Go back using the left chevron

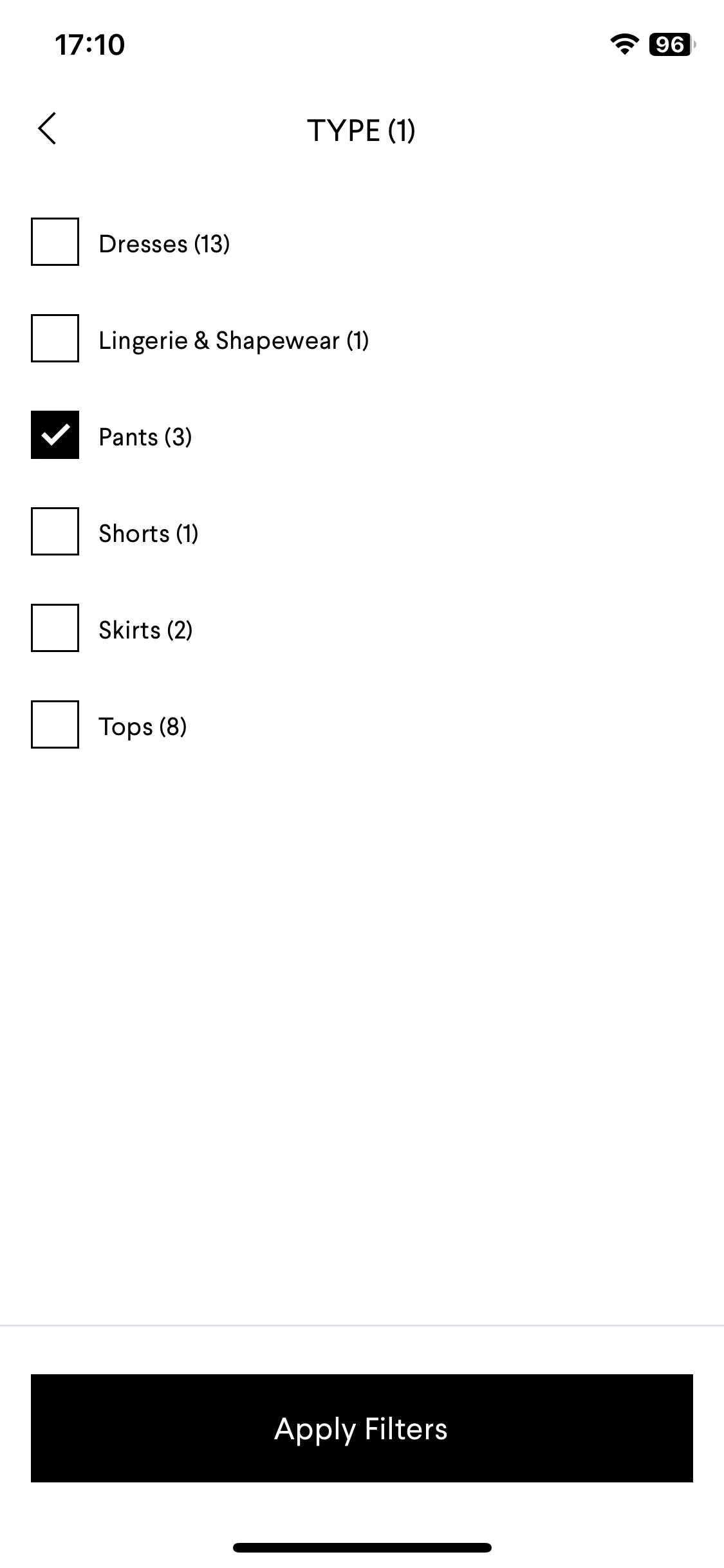(48, 129)
